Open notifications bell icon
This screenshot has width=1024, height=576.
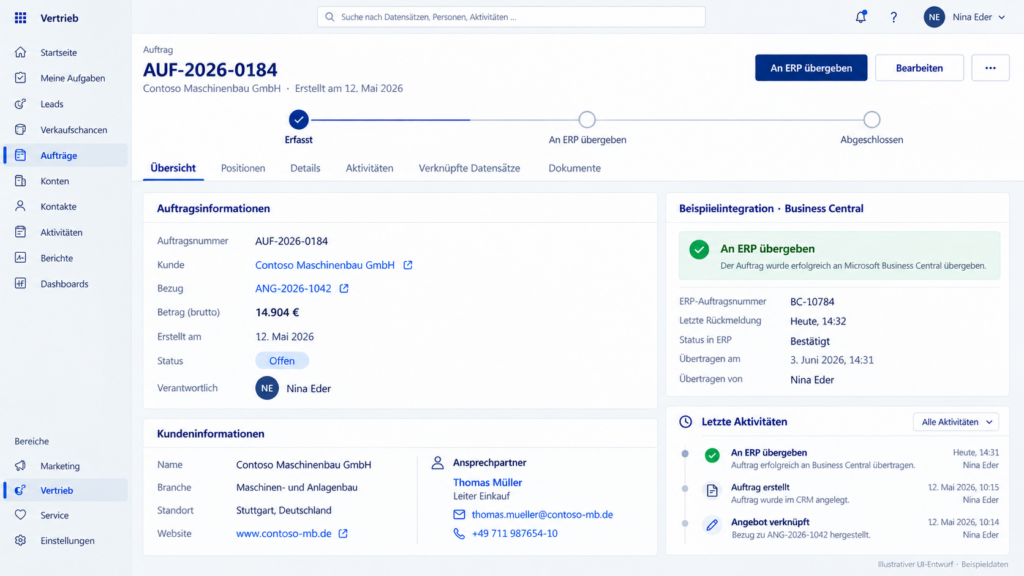tap(861, 17)
